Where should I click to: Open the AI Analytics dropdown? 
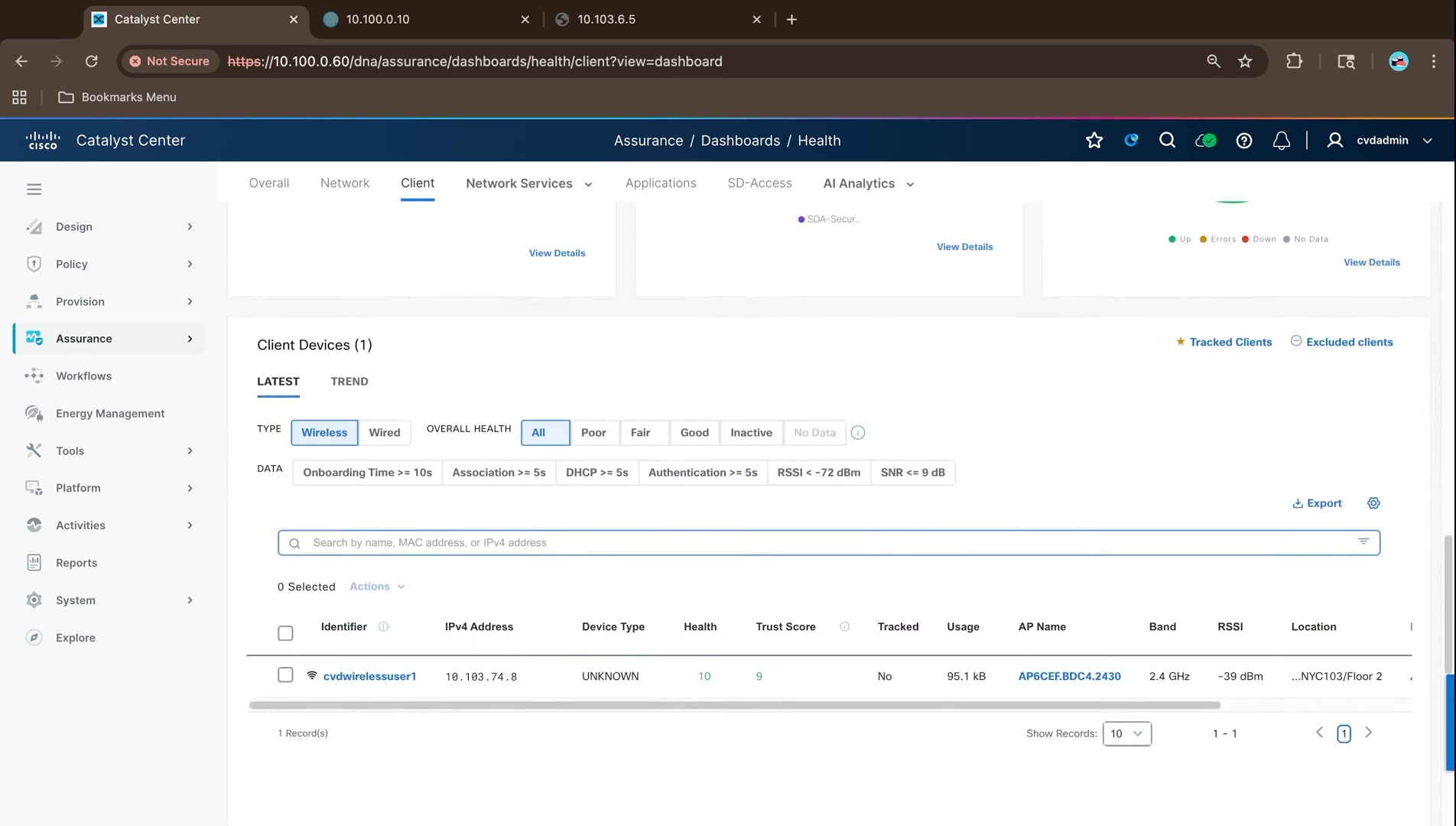(x=869, y=184)
